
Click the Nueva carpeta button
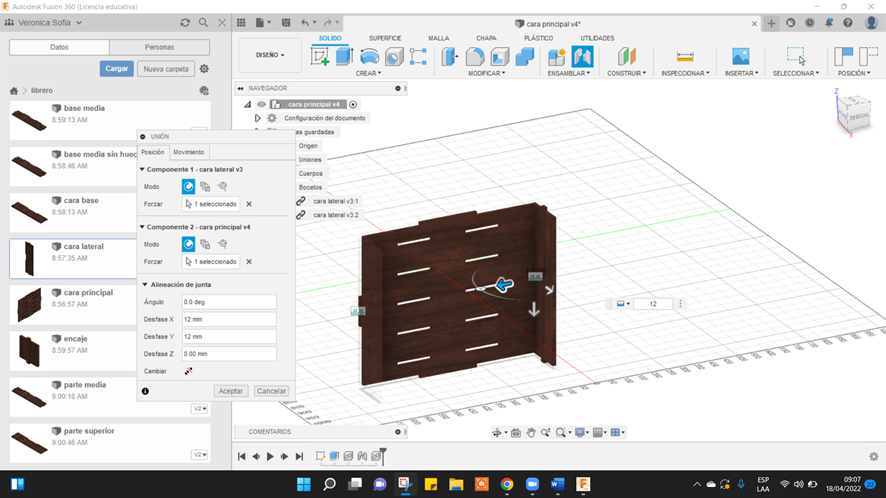(165, 69)
